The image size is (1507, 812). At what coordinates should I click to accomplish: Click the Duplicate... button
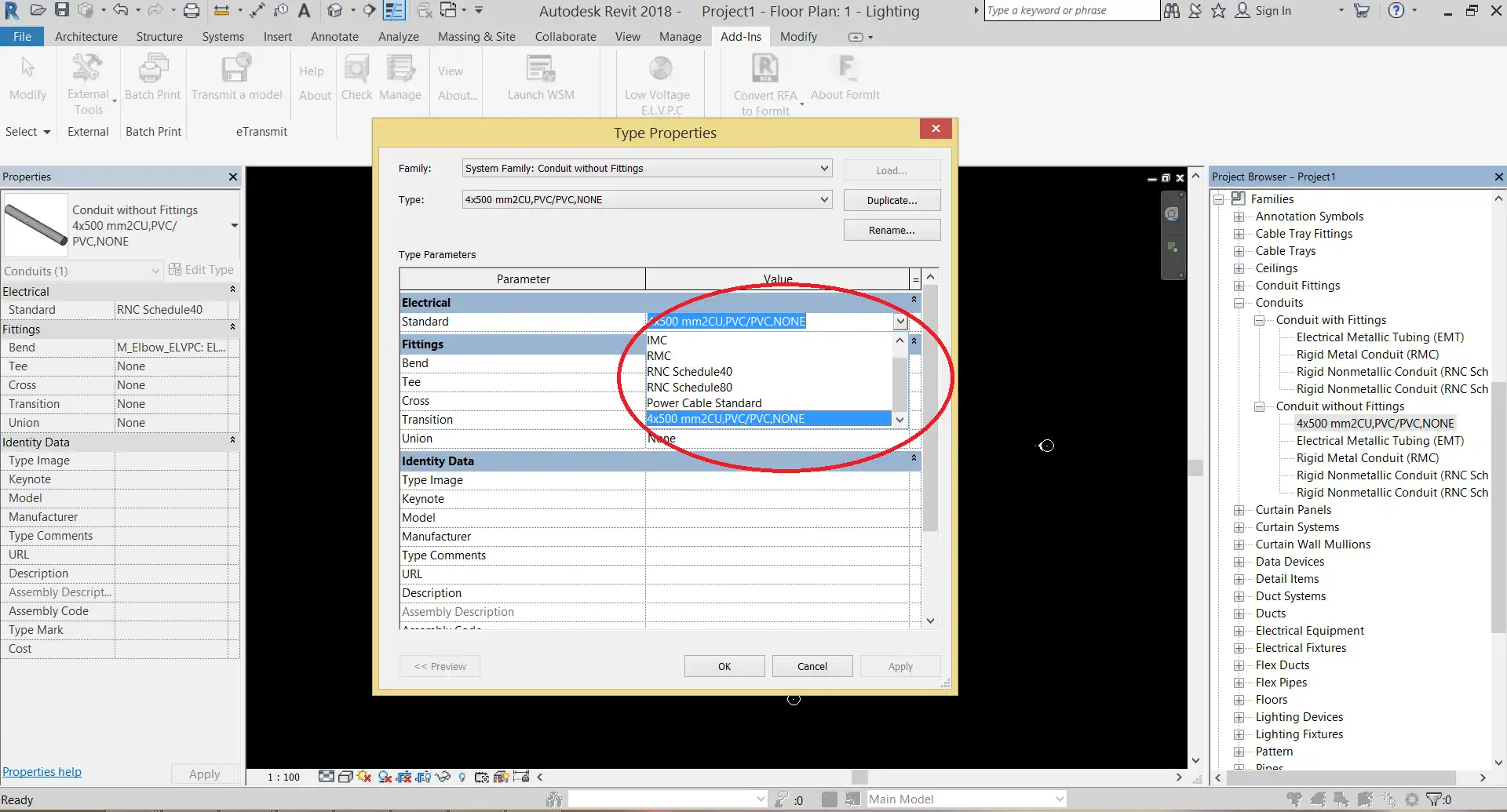click(892, 201)
